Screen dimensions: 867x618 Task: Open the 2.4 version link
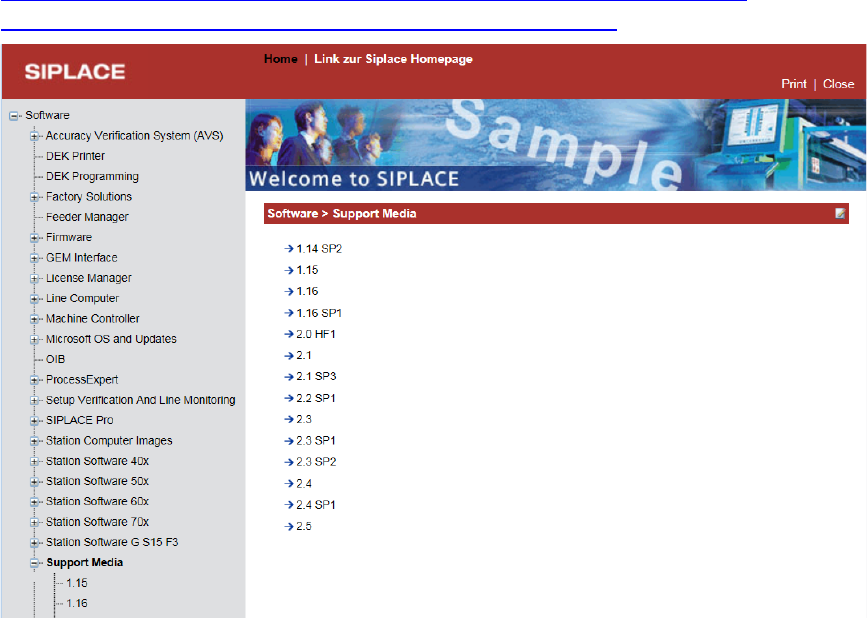pos(304,484)
